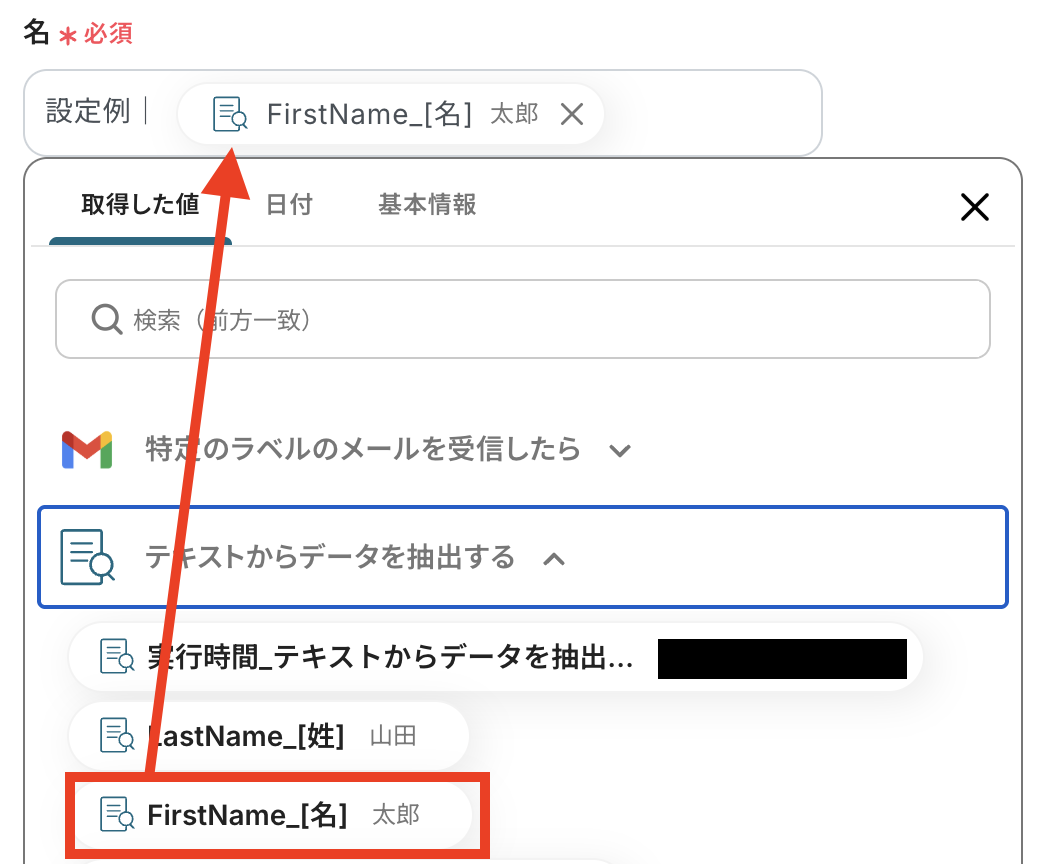Choose the LastName_[姓] 山田 value

[x=269, y=735]
